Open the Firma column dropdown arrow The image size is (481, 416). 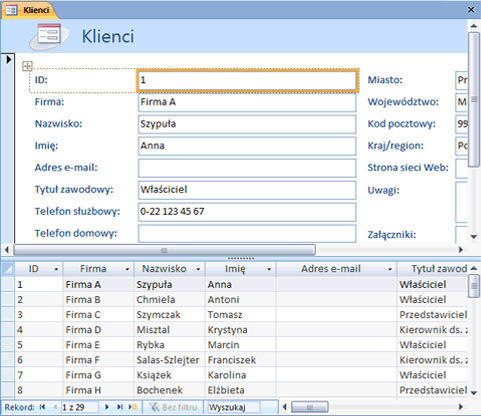[127, 269]
